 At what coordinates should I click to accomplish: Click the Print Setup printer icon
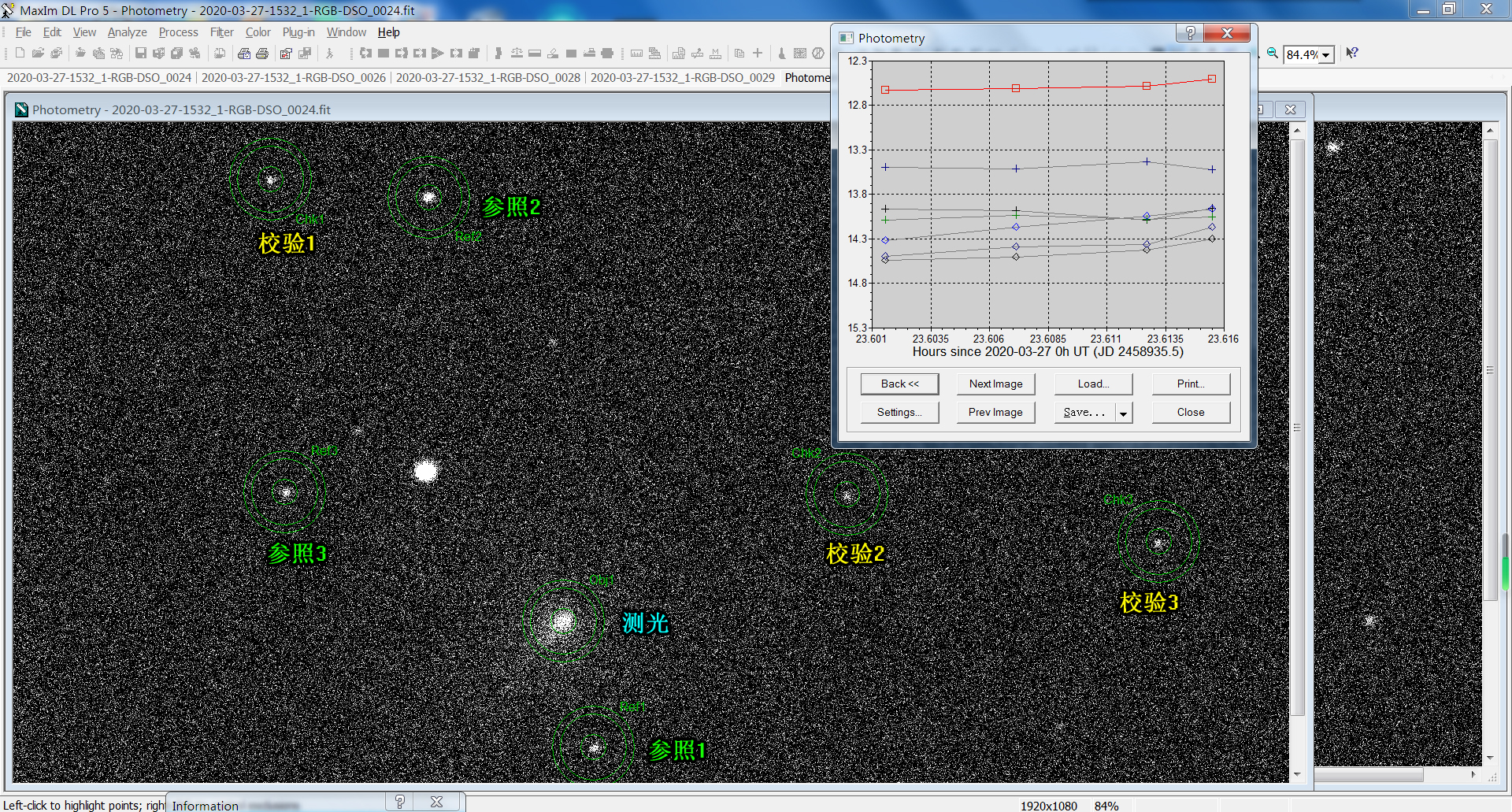coord(244,54)
